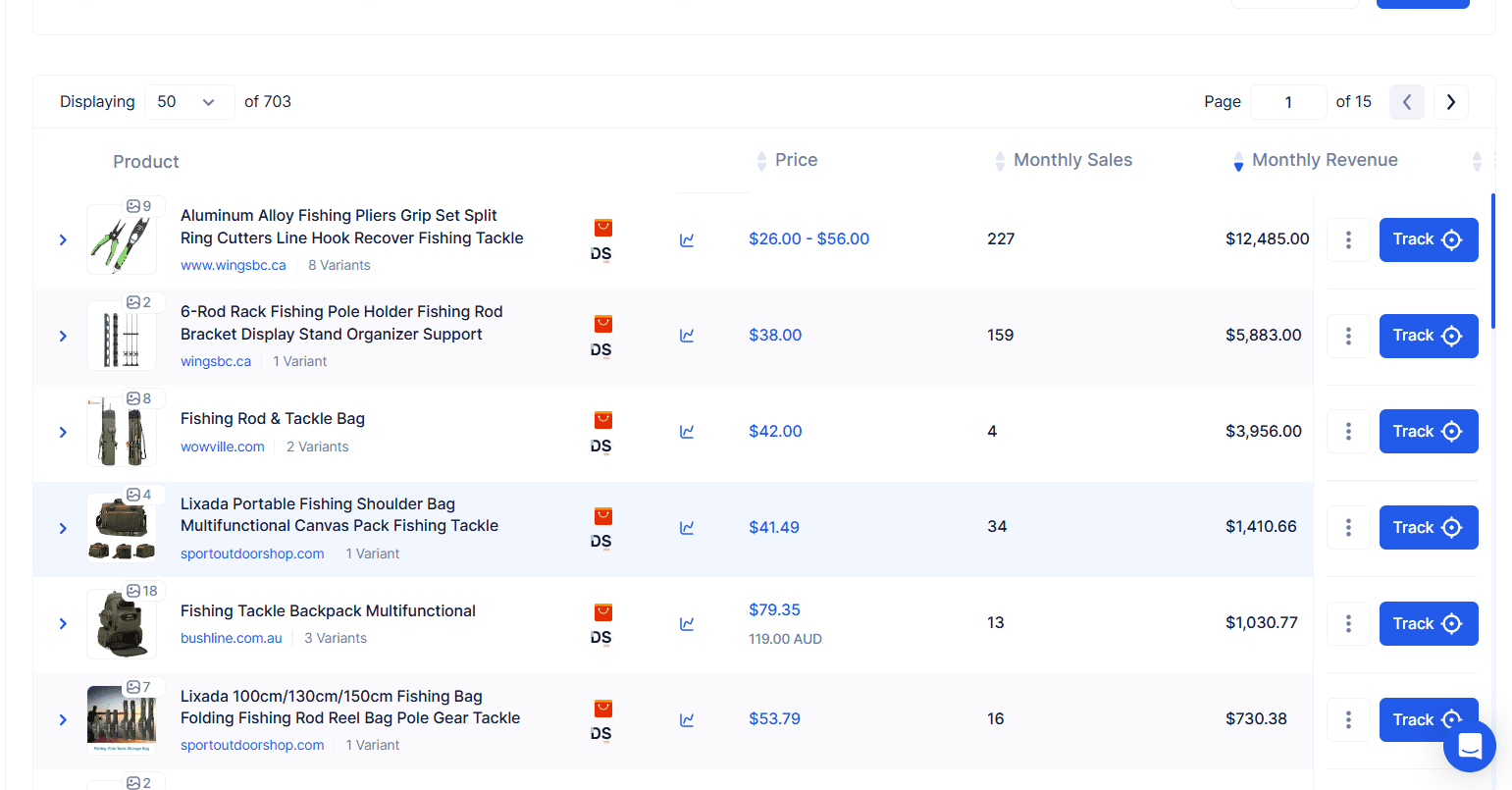Open more options for 6-Rod Rack Fishing Pole Holder

1348,336
